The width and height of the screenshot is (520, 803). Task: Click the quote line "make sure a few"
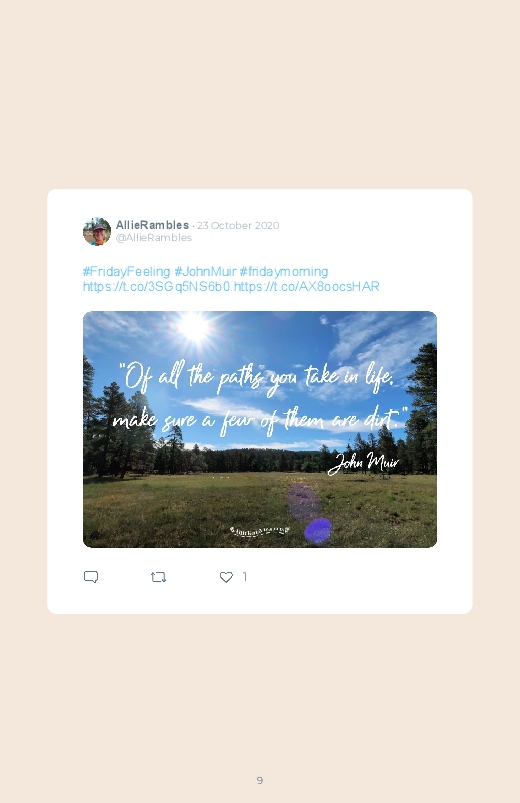(x=260, y=420)
